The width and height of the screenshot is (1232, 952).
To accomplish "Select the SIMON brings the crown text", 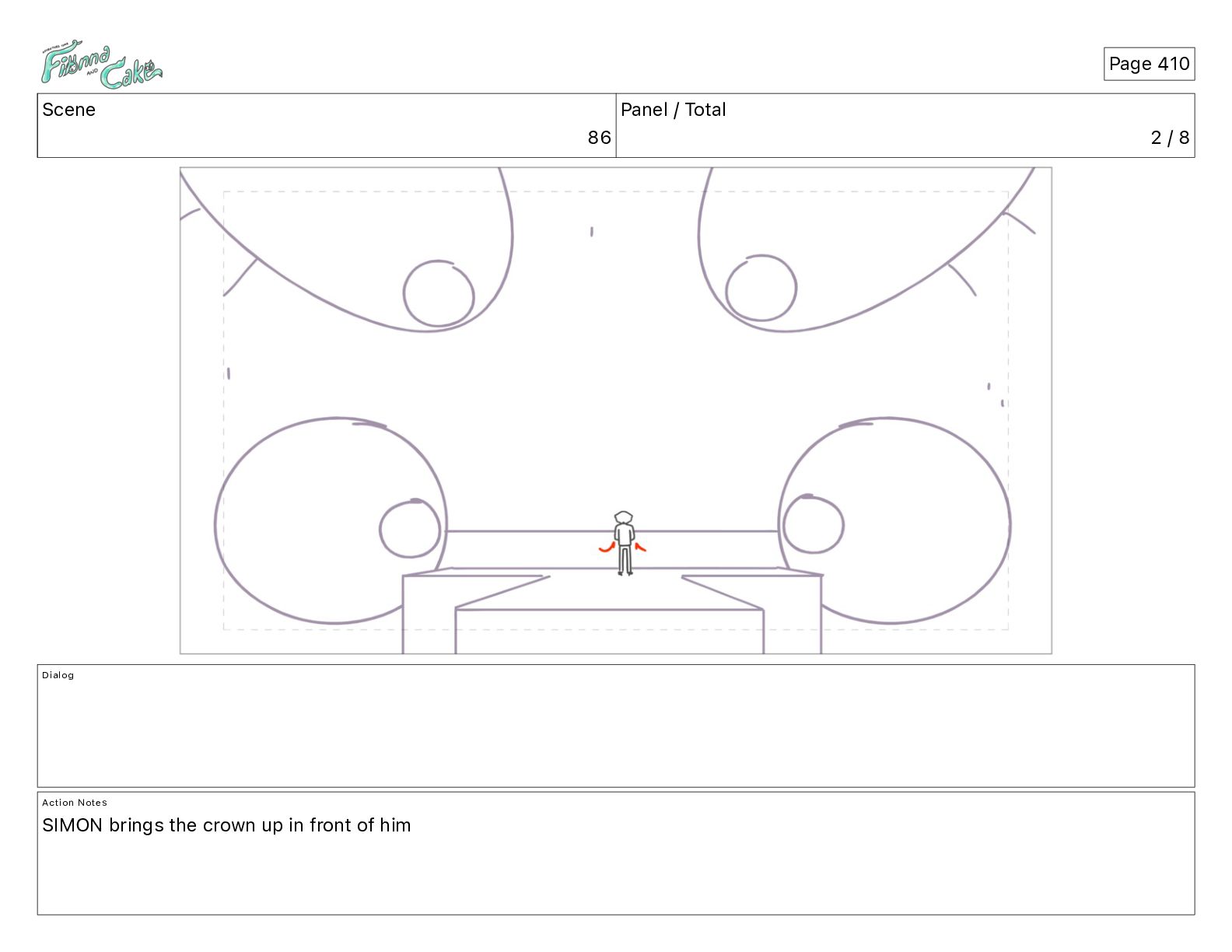I will (x=226, y=825).
